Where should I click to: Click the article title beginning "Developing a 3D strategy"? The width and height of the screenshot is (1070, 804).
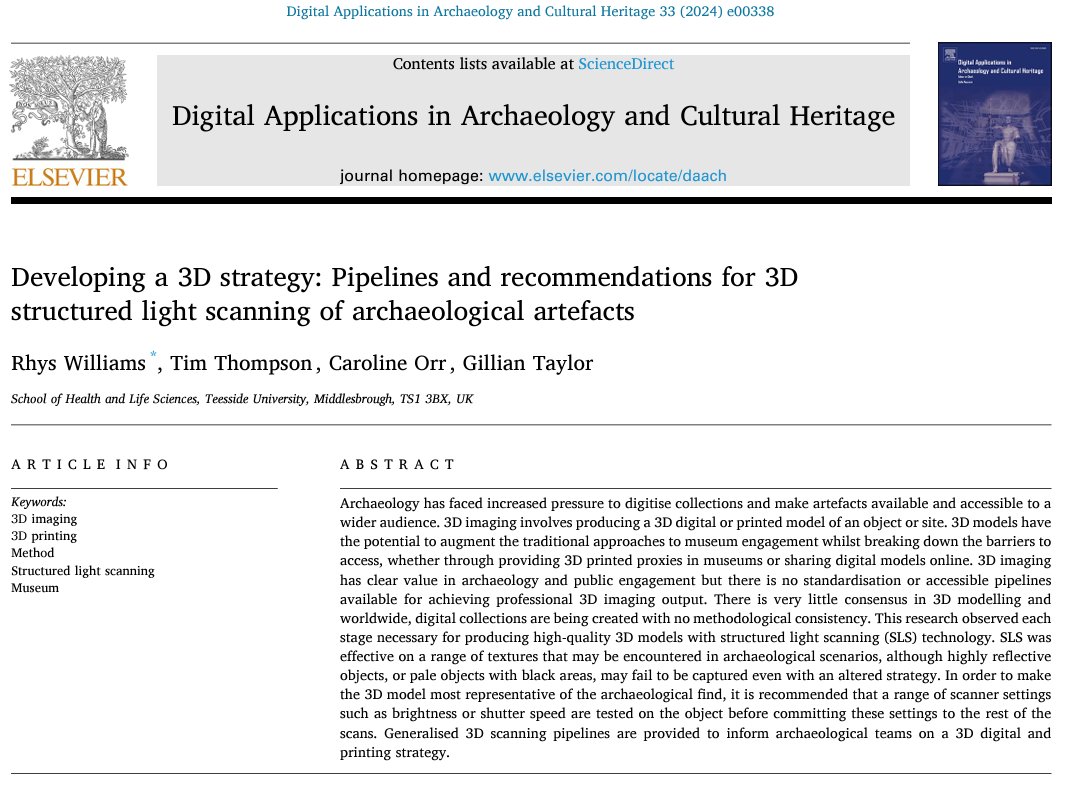404,293
